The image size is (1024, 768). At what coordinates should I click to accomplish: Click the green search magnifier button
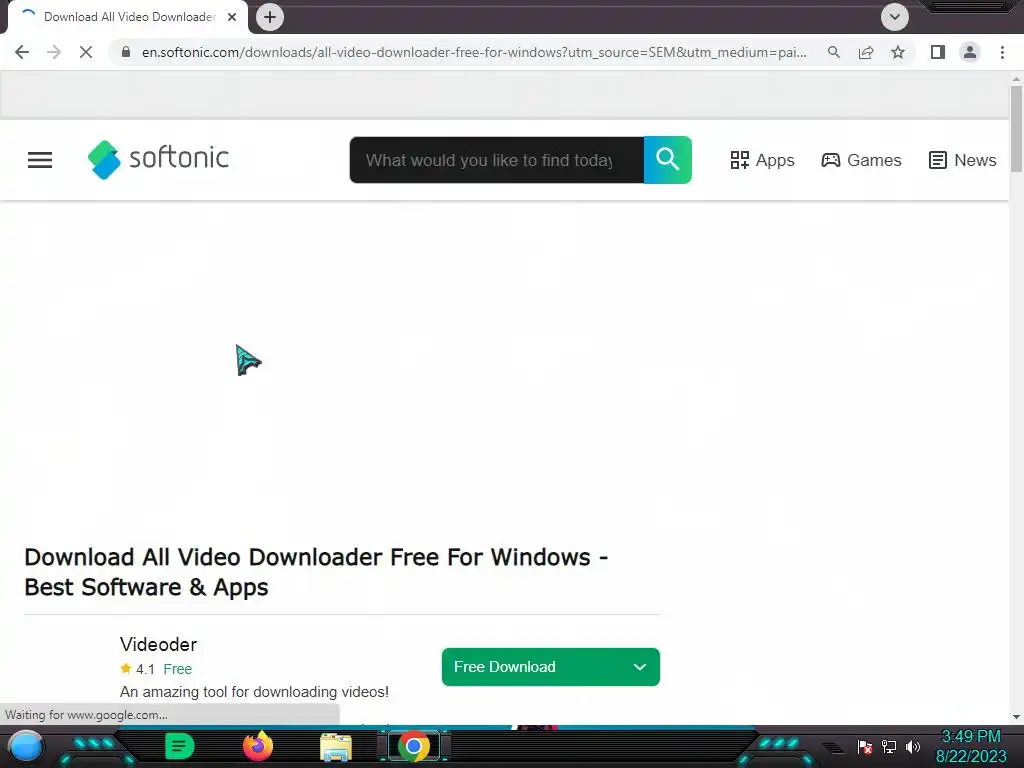pos(667,160)
